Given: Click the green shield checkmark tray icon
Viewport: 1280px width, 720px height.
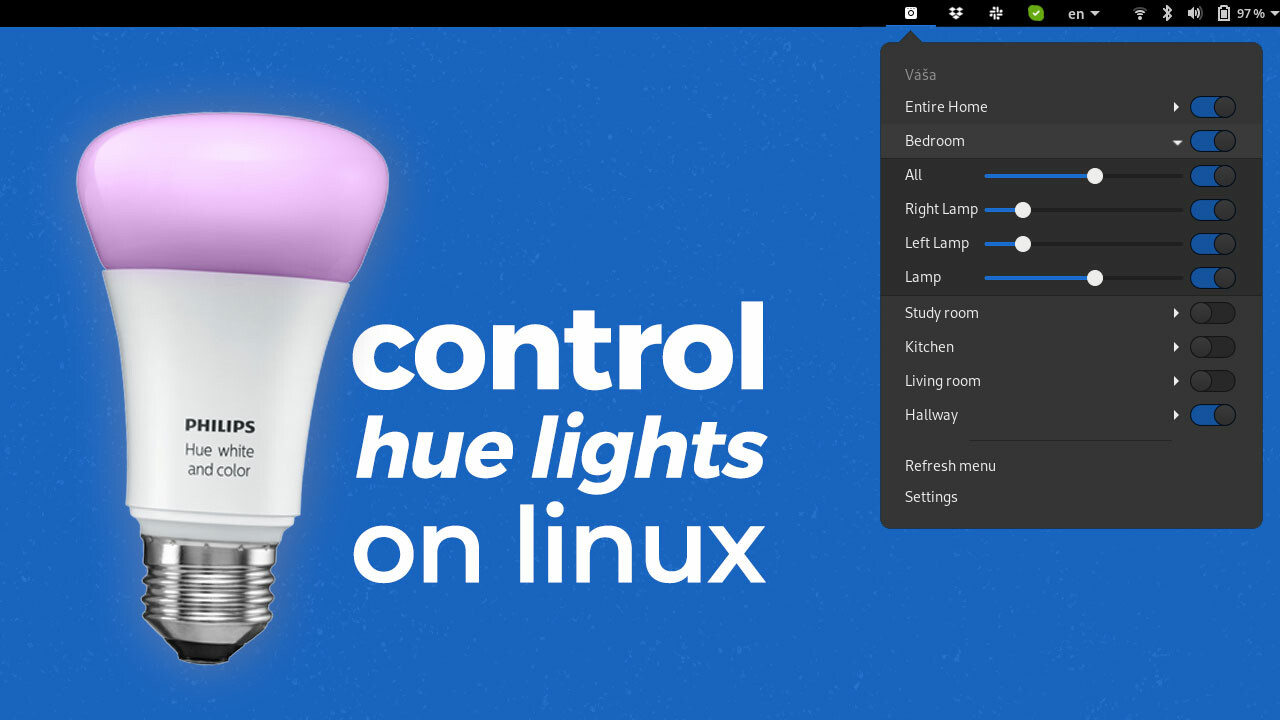Looking at the screenshot, I should [1036, 13].
